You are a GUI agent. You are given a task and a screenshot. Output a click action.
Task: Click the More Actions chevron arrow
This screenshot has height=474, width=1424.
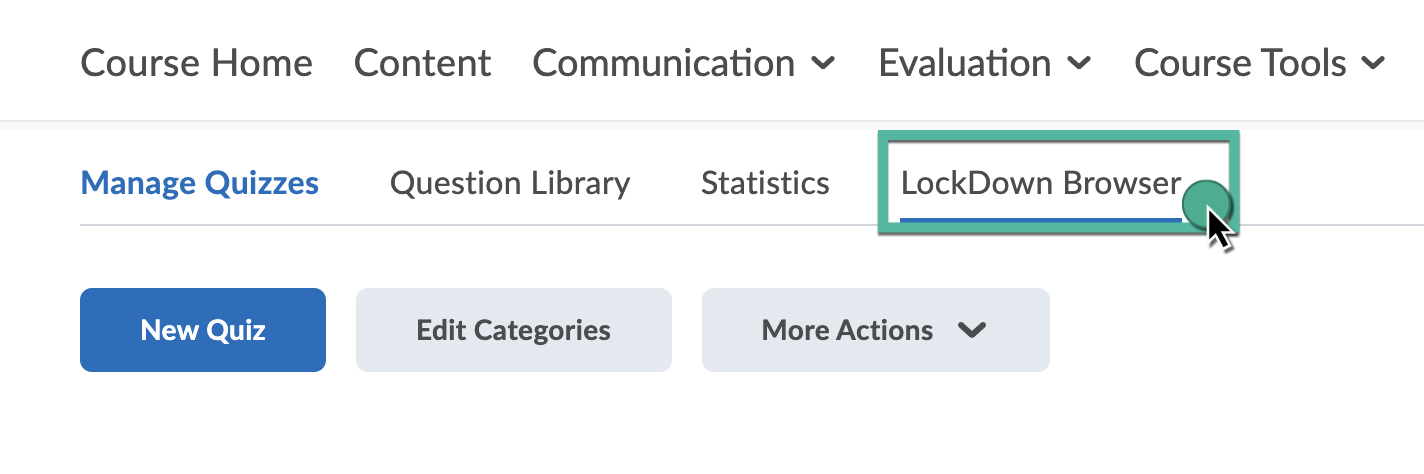click(x=972, y=330)
